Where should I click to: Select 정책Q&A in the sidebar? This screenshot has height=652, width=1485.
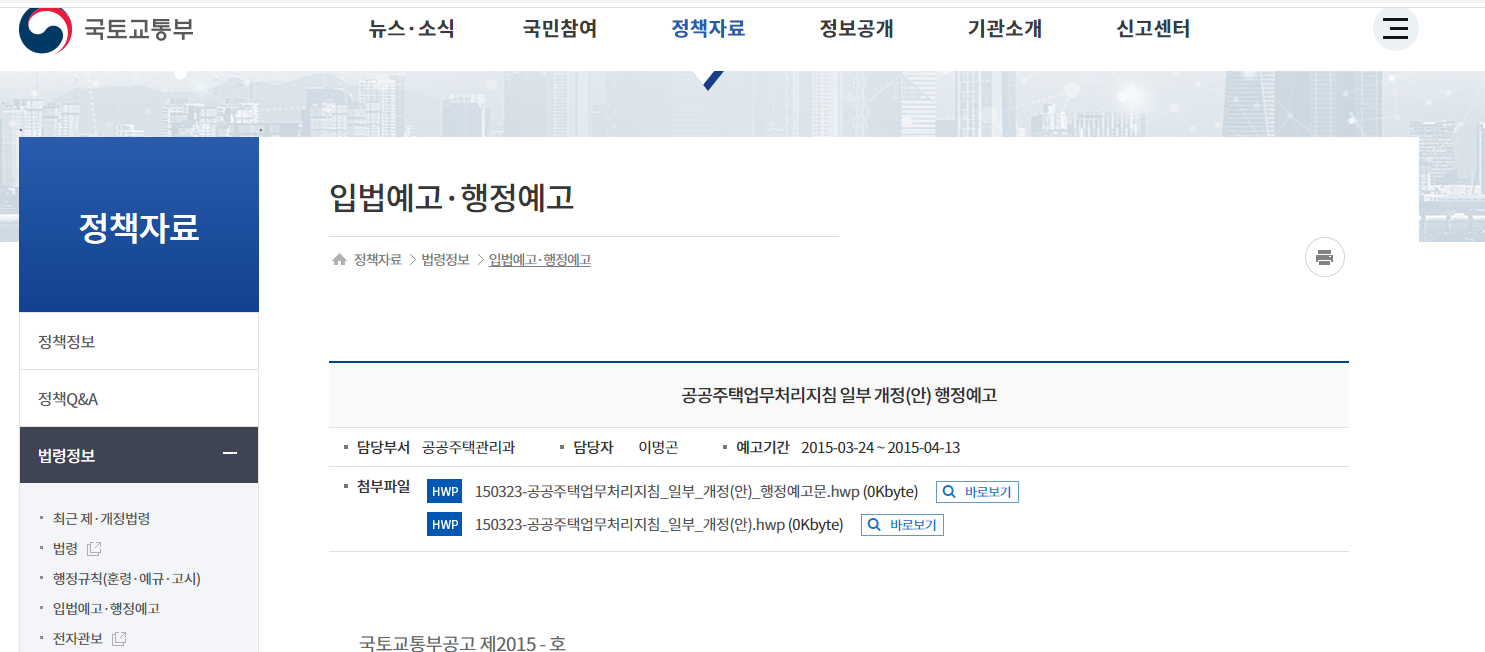pyautogui.click(x=139, y=399)
